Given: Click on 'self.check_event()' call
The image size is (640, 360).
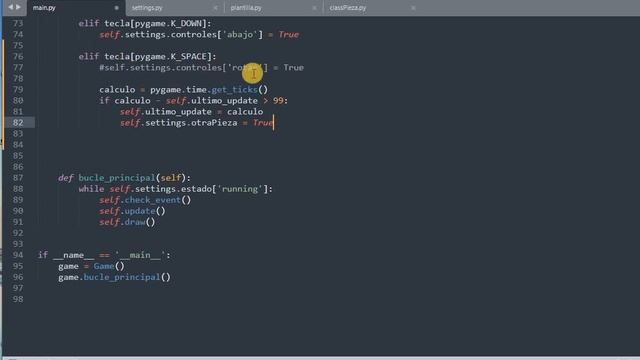Looking at the screenshot, I should 145,200.
